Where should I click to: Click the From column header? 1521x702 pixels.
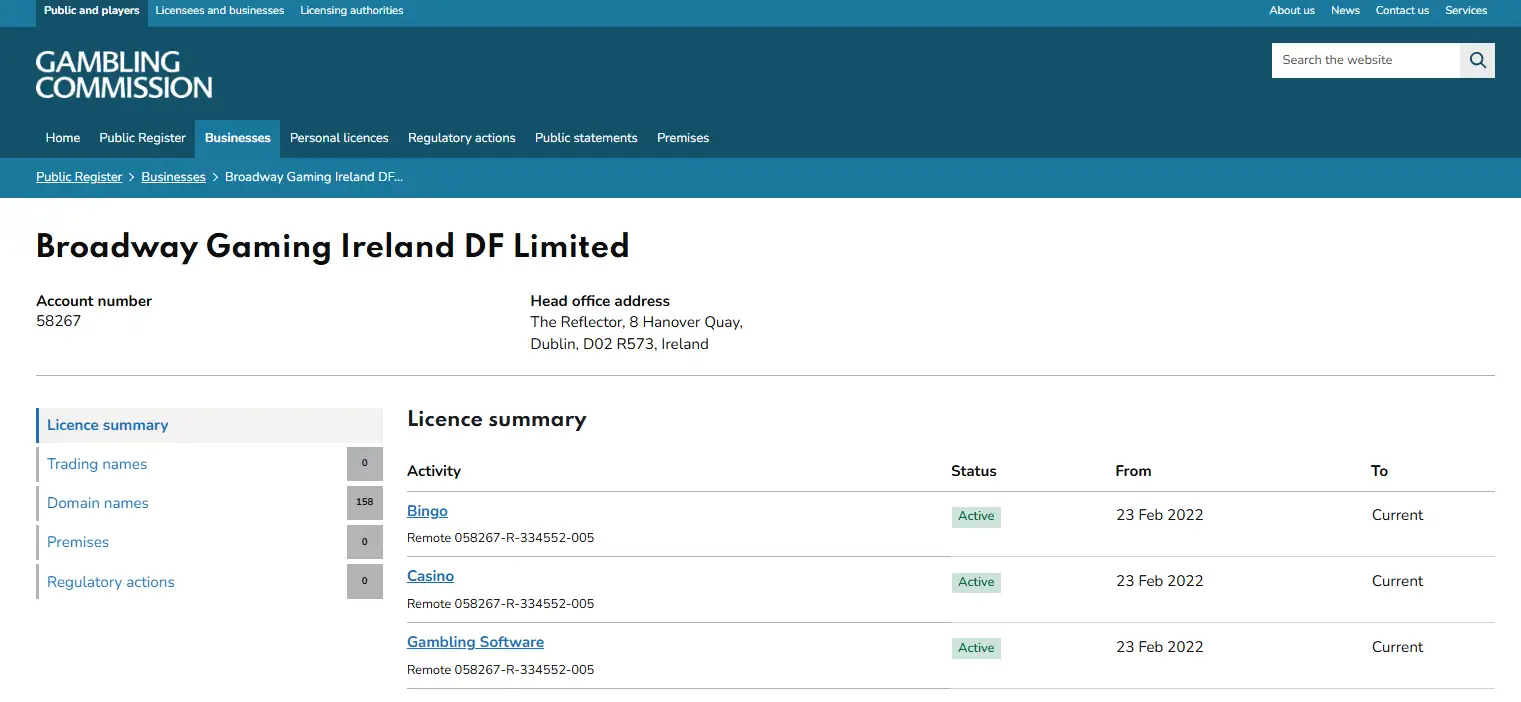pos(1133,471)
